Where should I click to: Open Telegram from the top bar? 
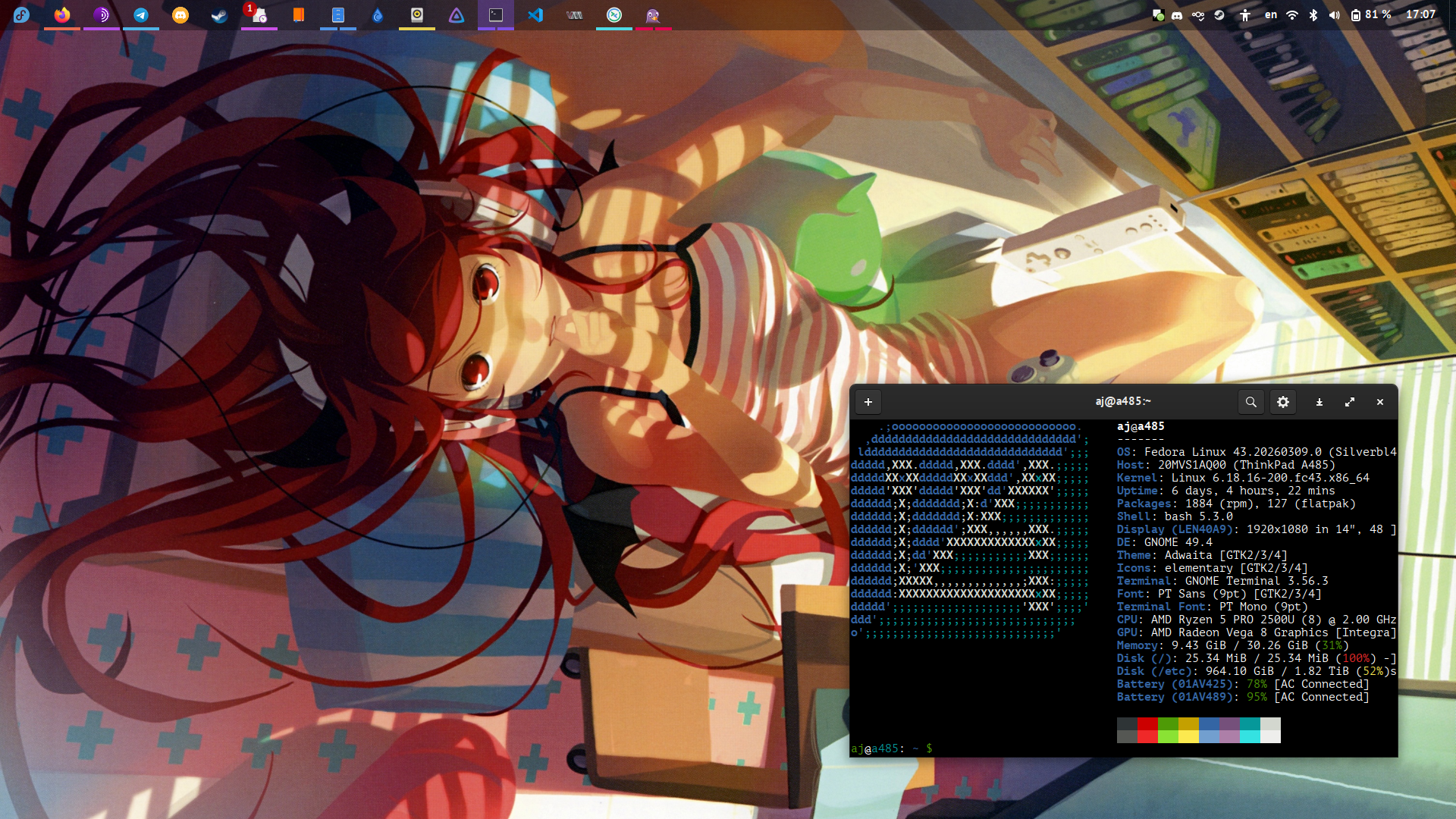tap(141, 15)
